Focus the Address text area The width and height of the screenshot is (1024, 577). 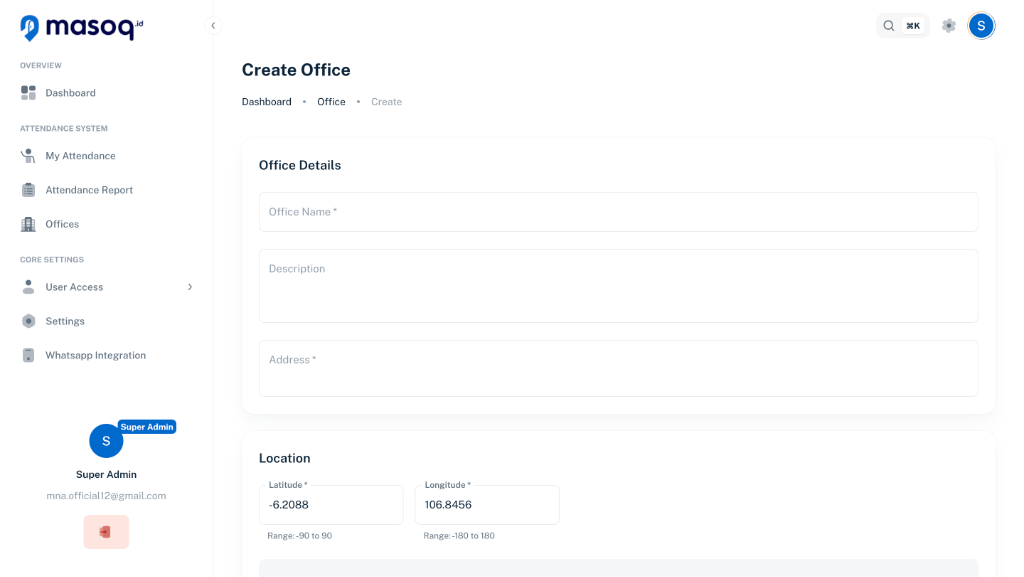(618, 368)
